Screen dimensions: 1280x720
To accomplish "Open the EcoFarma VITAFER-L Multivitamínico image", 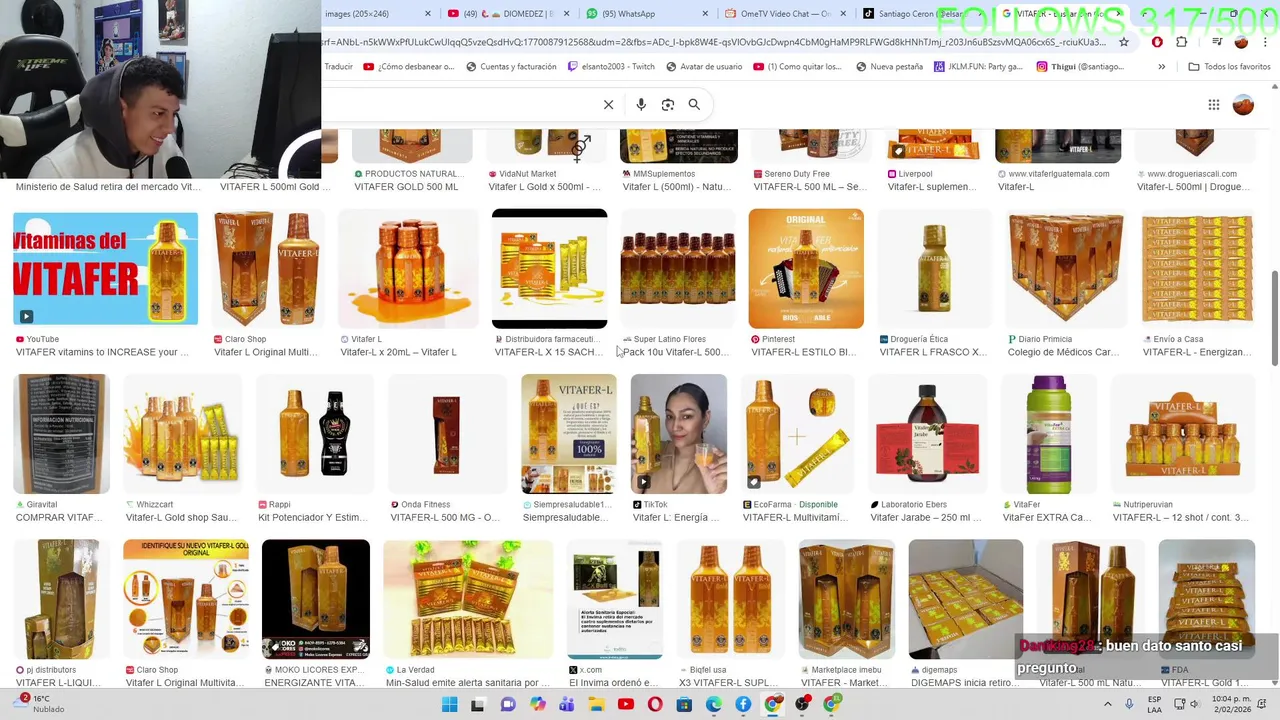I will tap(797, 434).
